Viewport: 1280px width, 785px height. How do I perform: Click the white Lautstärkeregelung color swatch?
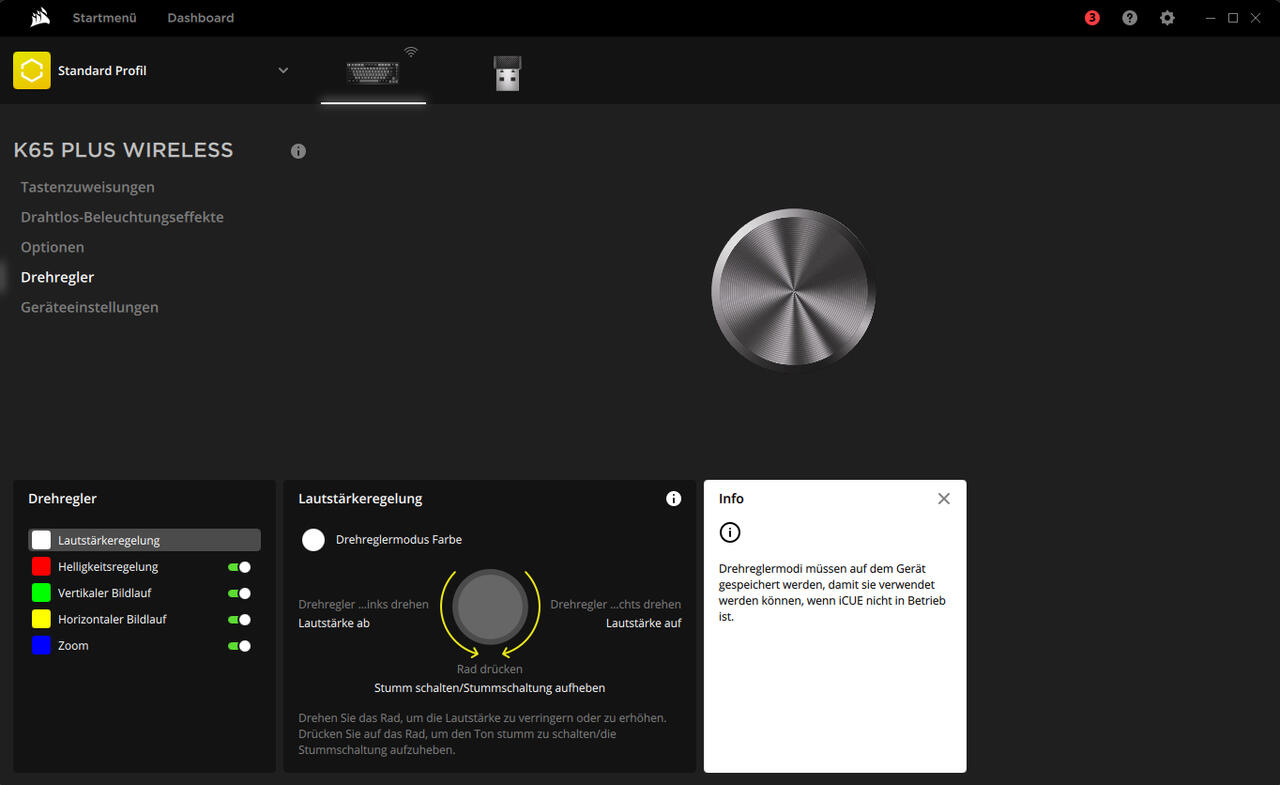click(41, 540)
